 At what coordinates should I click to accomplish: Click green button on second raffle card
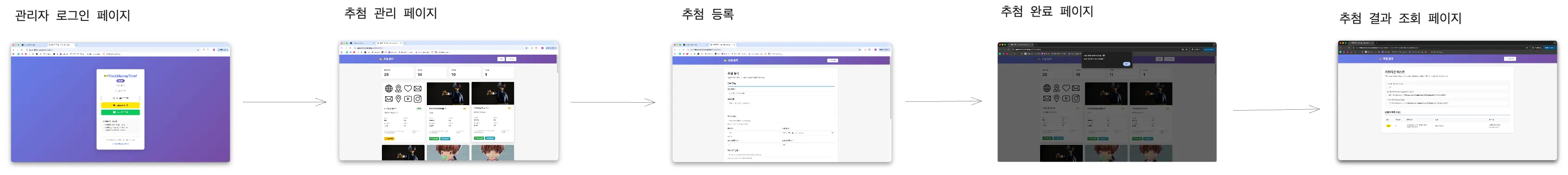pyautogui.click(x=434, y=138)
